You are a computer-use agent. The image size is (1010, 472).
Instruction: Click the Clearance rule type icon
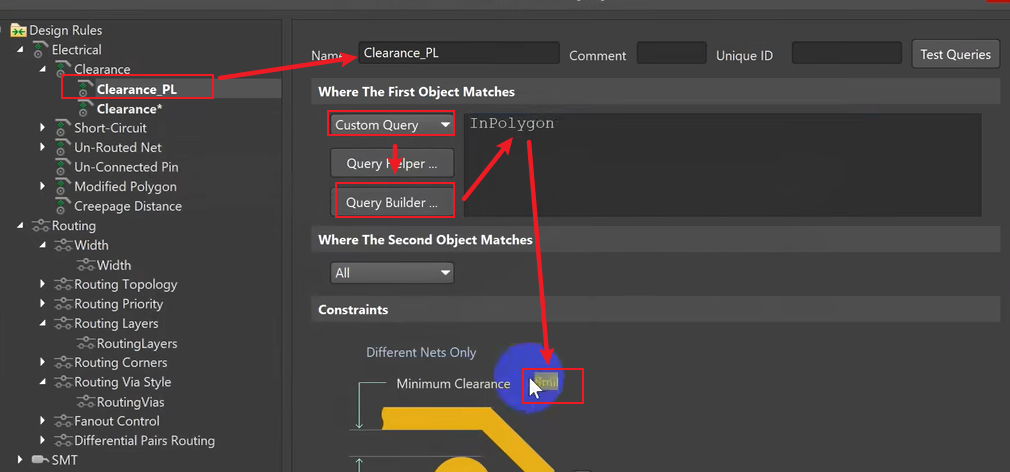pyautogui.click(x=63, y=70)
